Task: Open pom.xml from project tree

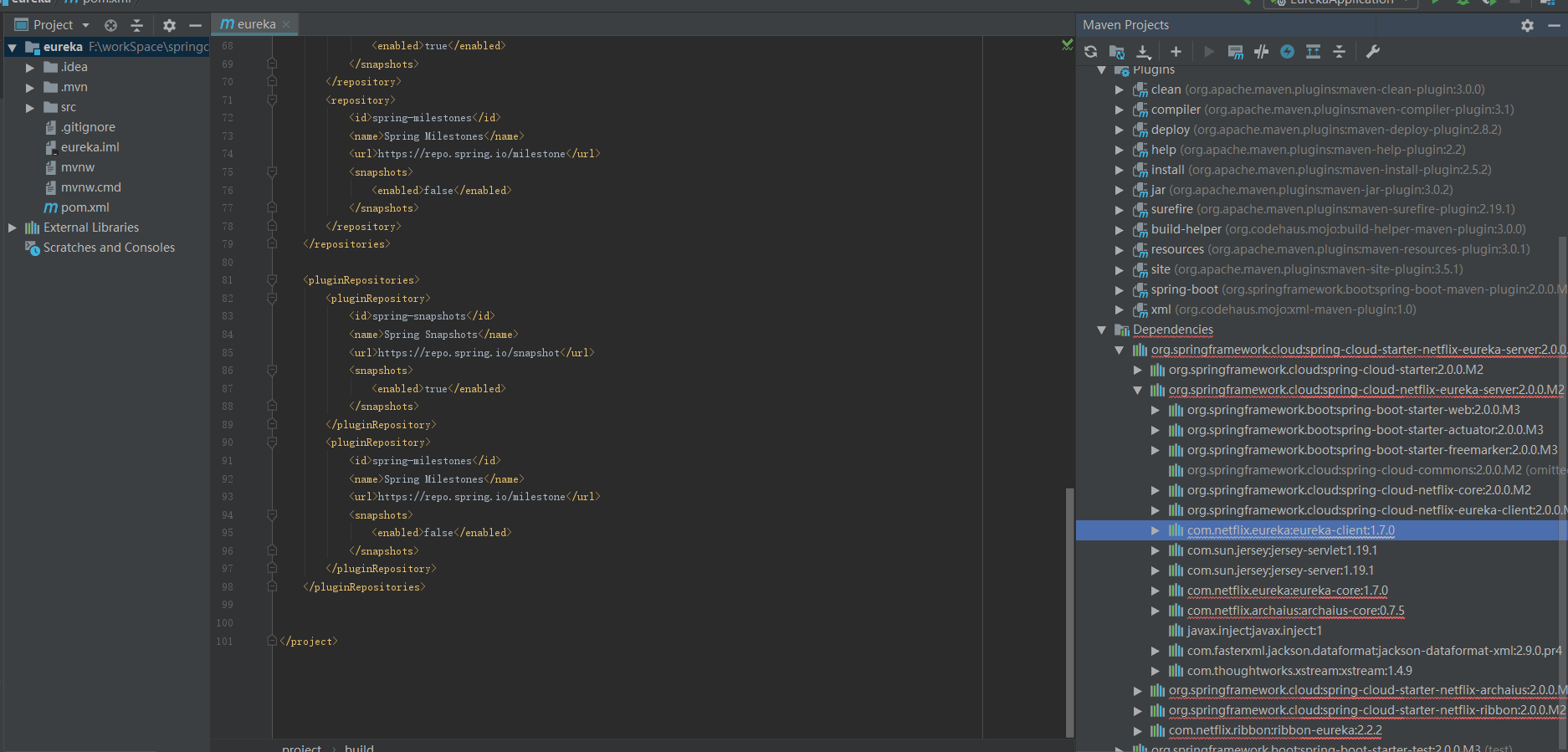Action: [85, 207]
